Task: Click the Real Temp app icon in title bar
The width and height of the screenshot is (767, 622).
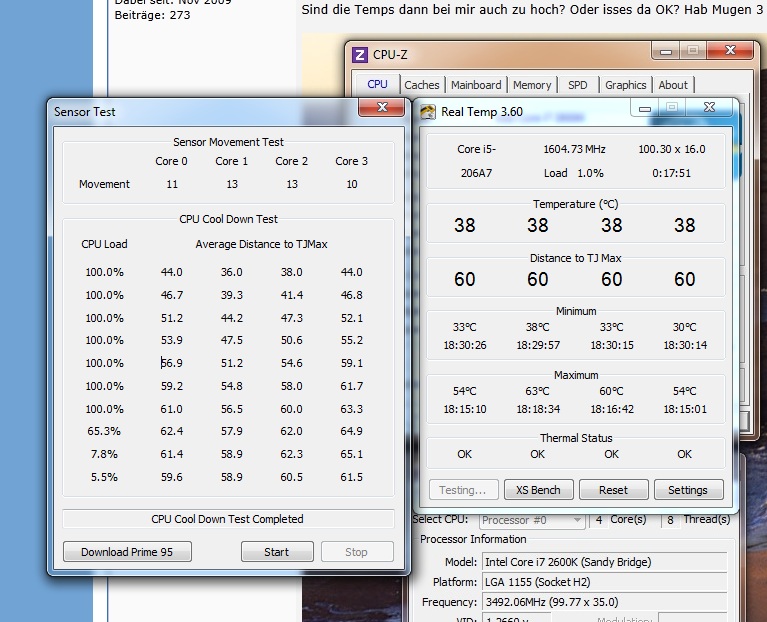Action: pos(428,112)
